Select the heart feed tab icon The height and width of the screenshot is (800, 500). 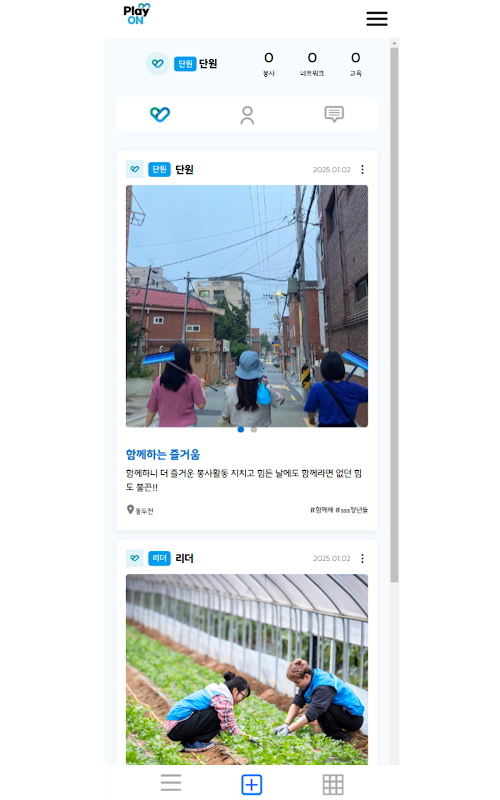[x=160, y=114]
